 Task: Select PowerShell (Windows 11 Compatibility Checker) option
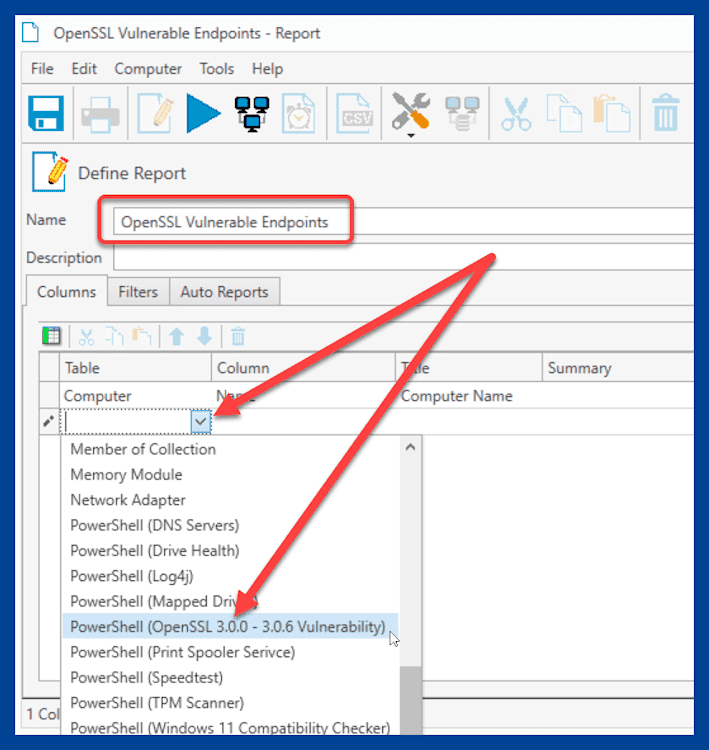[x=230, y=728]
